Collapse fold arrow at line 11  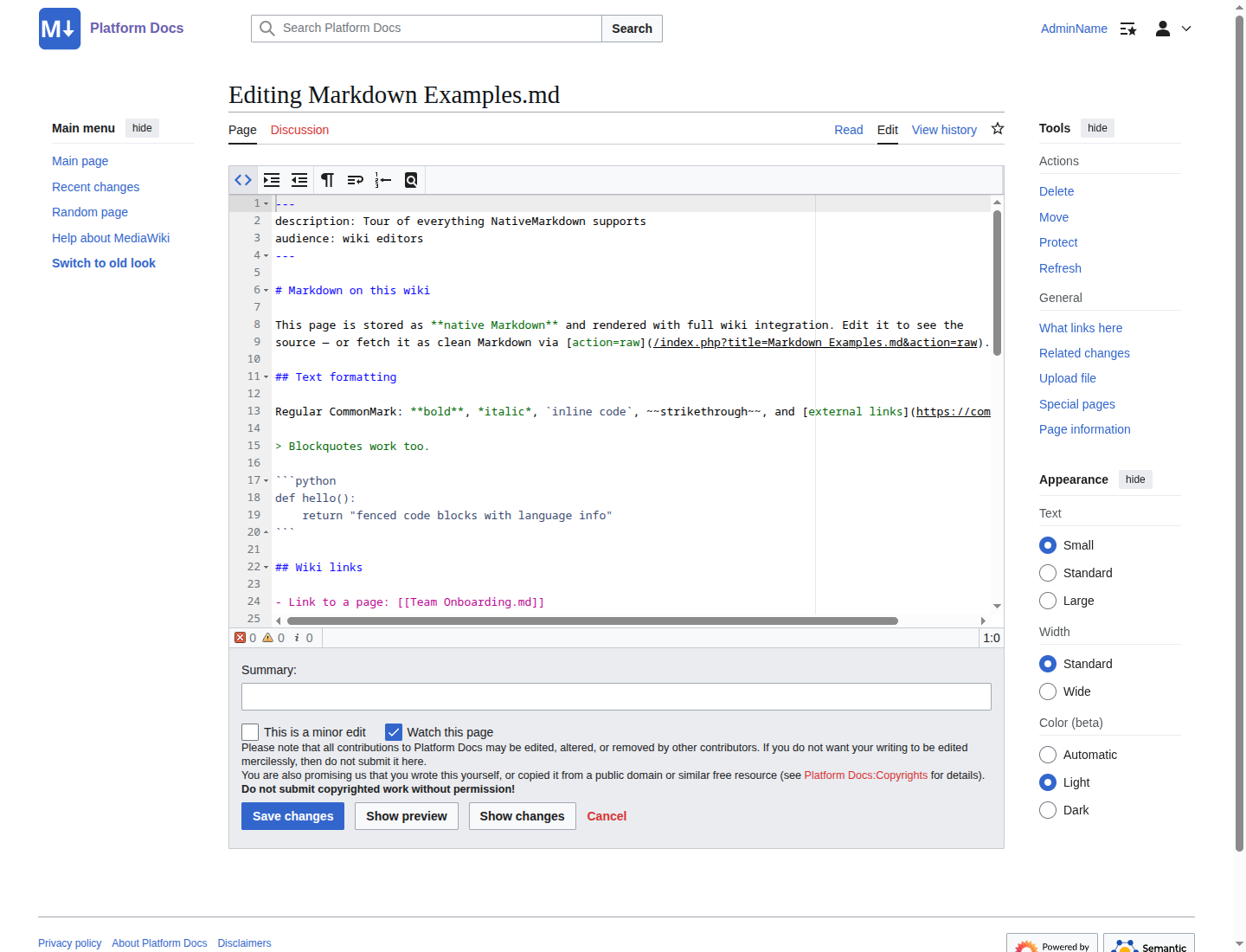pos(267,376)
